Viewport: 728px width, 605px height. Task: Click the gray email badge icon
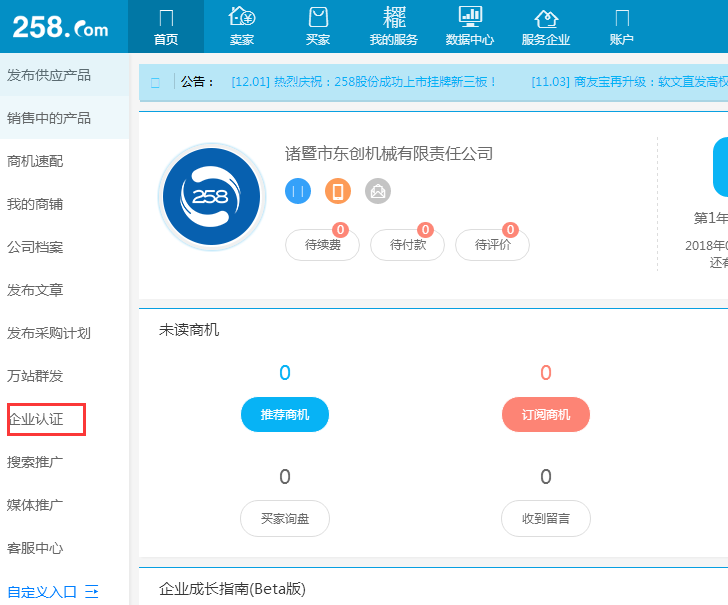pos(378,191)
